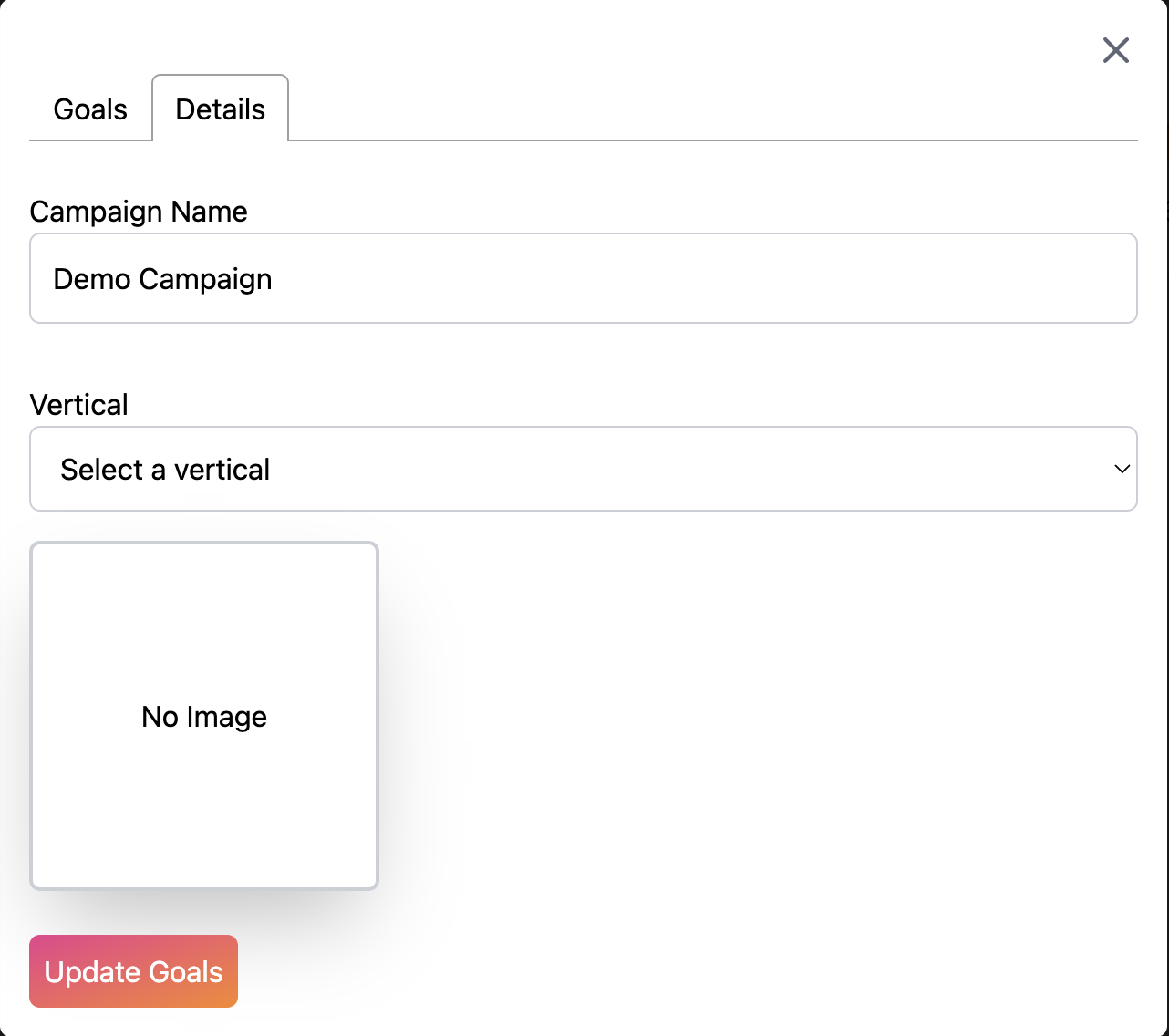Click the Campaign Name label
The height and width of the screenshot is (1036, 1169).
139,212
